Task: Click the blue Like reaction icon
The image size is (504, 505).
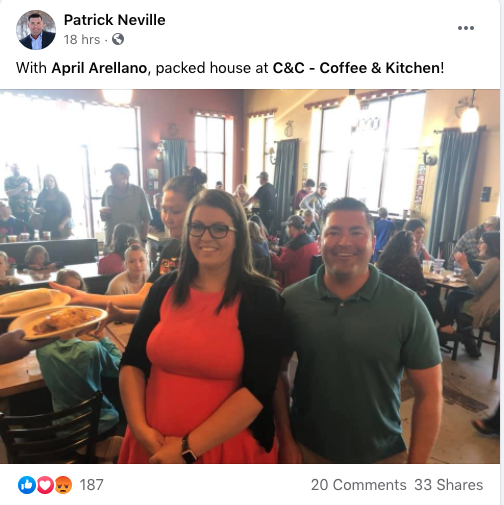Action: (27, 485)
